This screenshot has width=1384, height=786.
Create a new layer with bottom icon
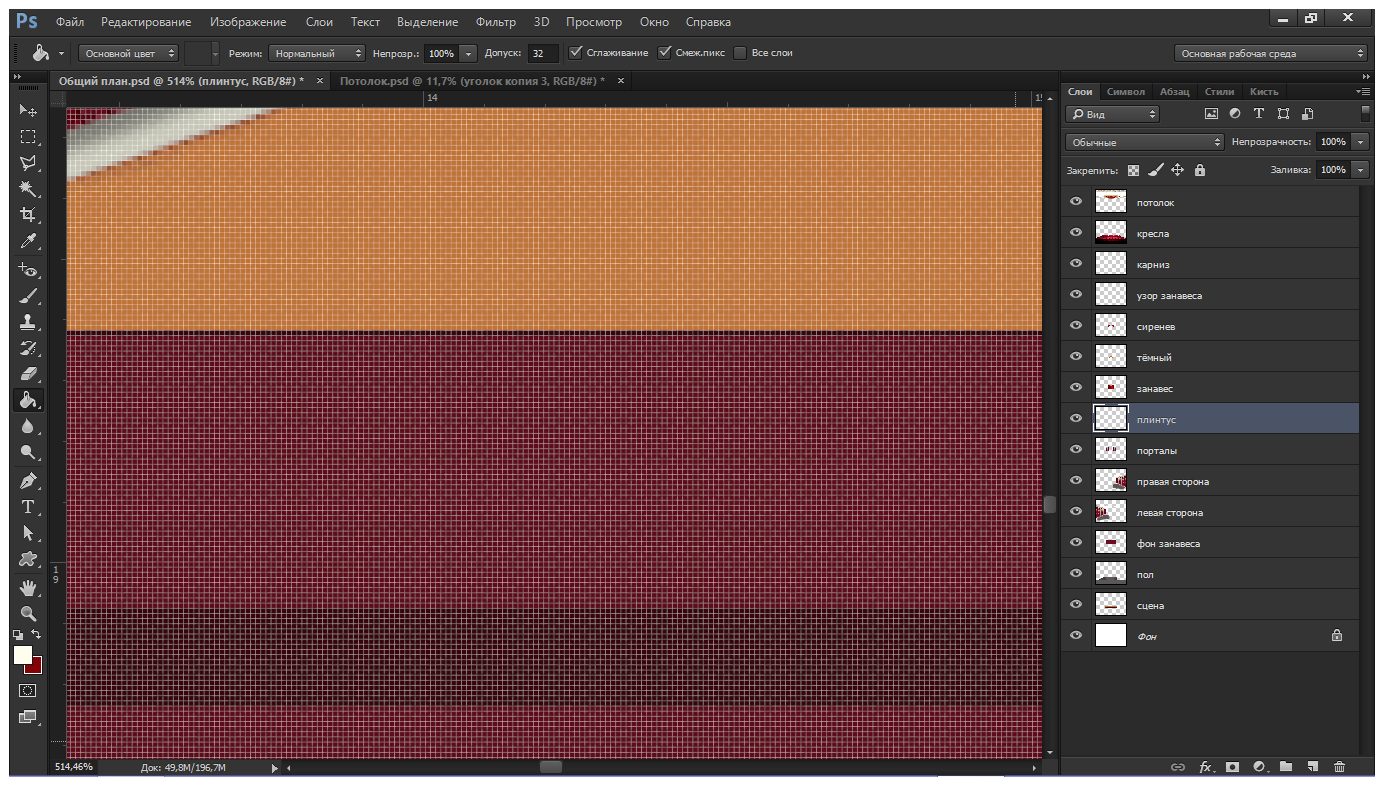pos(1312,767)
